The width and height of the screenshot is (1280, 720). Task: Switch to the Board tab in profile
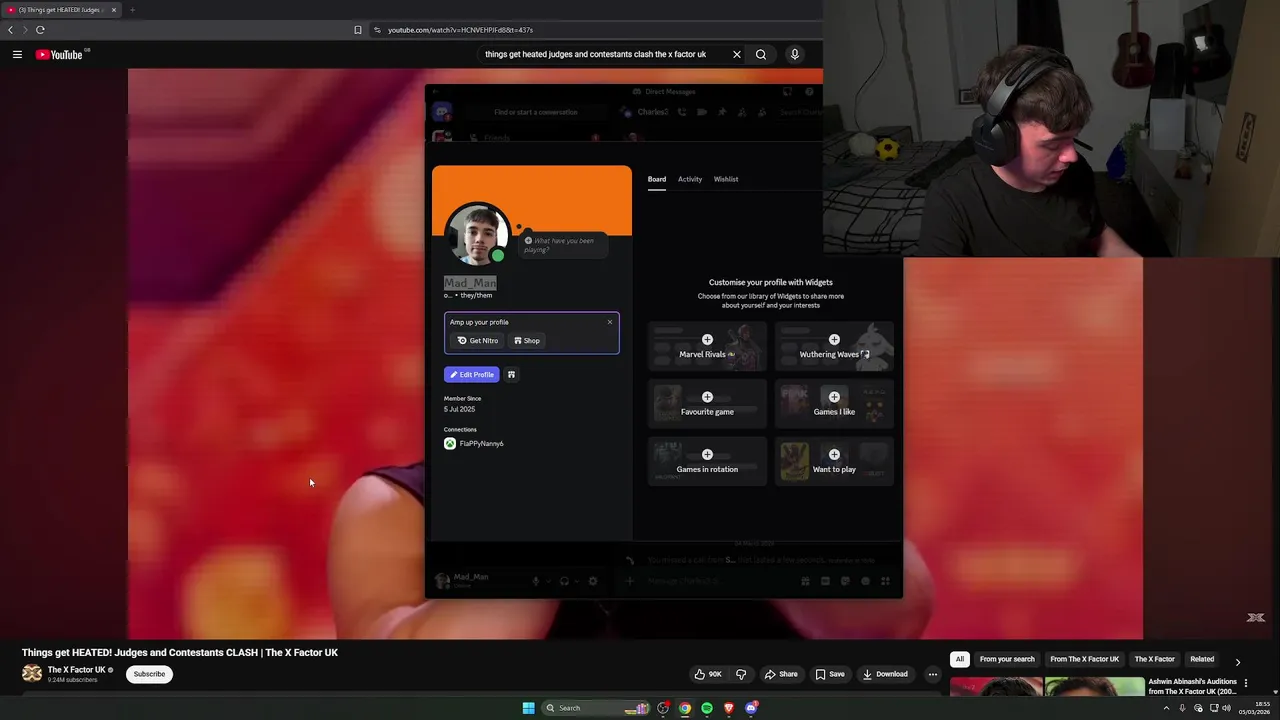click(x=657, y=179)
